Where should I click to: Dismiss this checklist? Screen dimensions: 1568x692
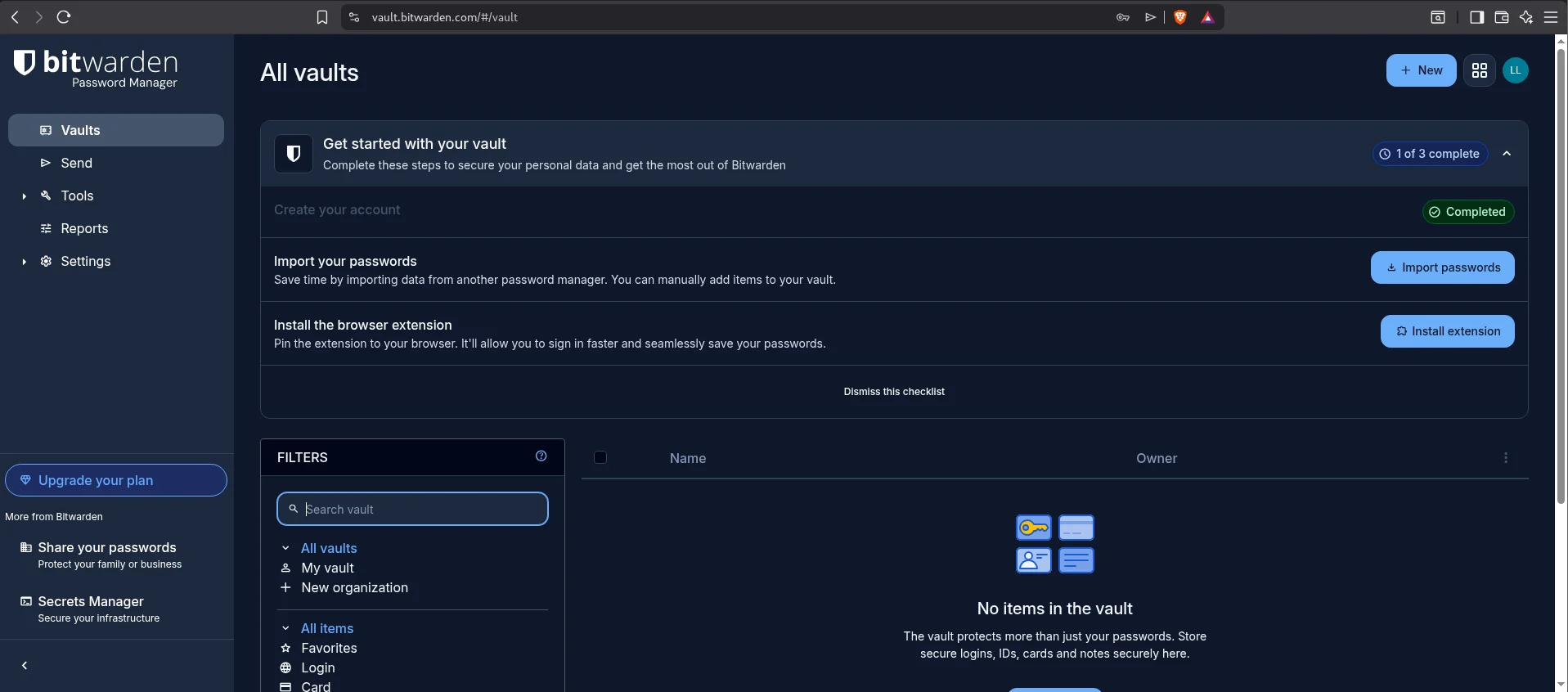pos(894,392)
